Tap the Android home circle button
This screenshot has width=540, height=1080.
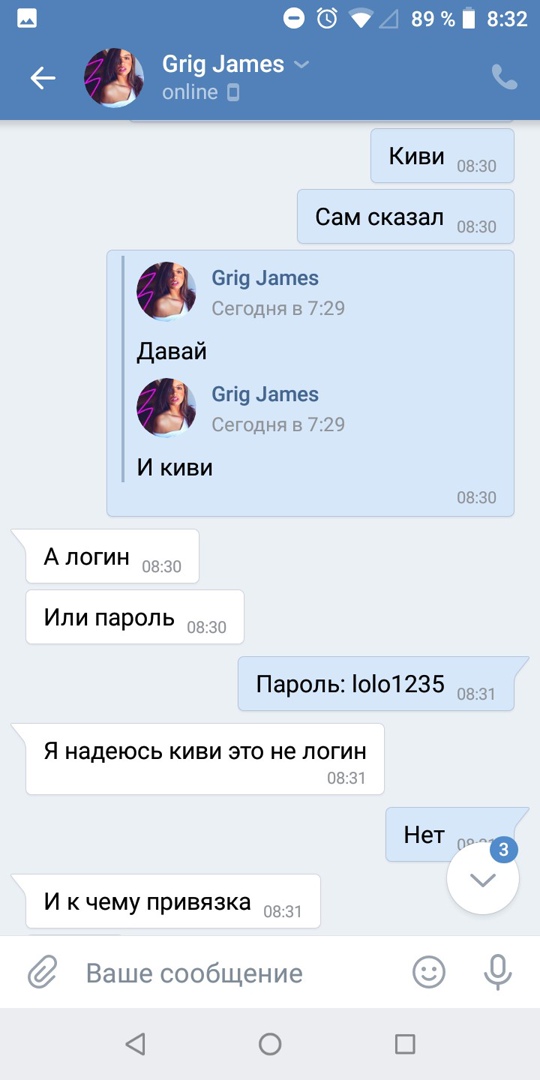(x=270, y=1044)
